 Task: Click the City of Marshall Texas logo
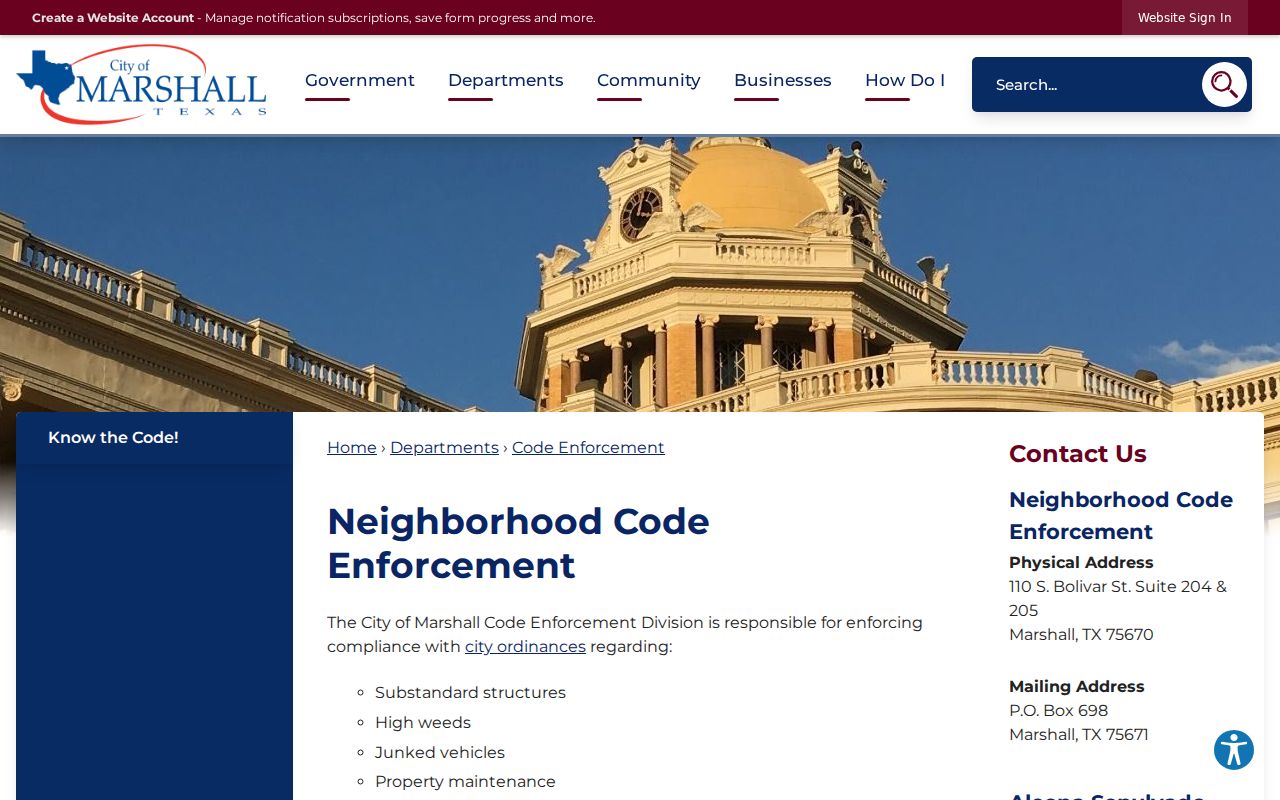coord(142,85)
